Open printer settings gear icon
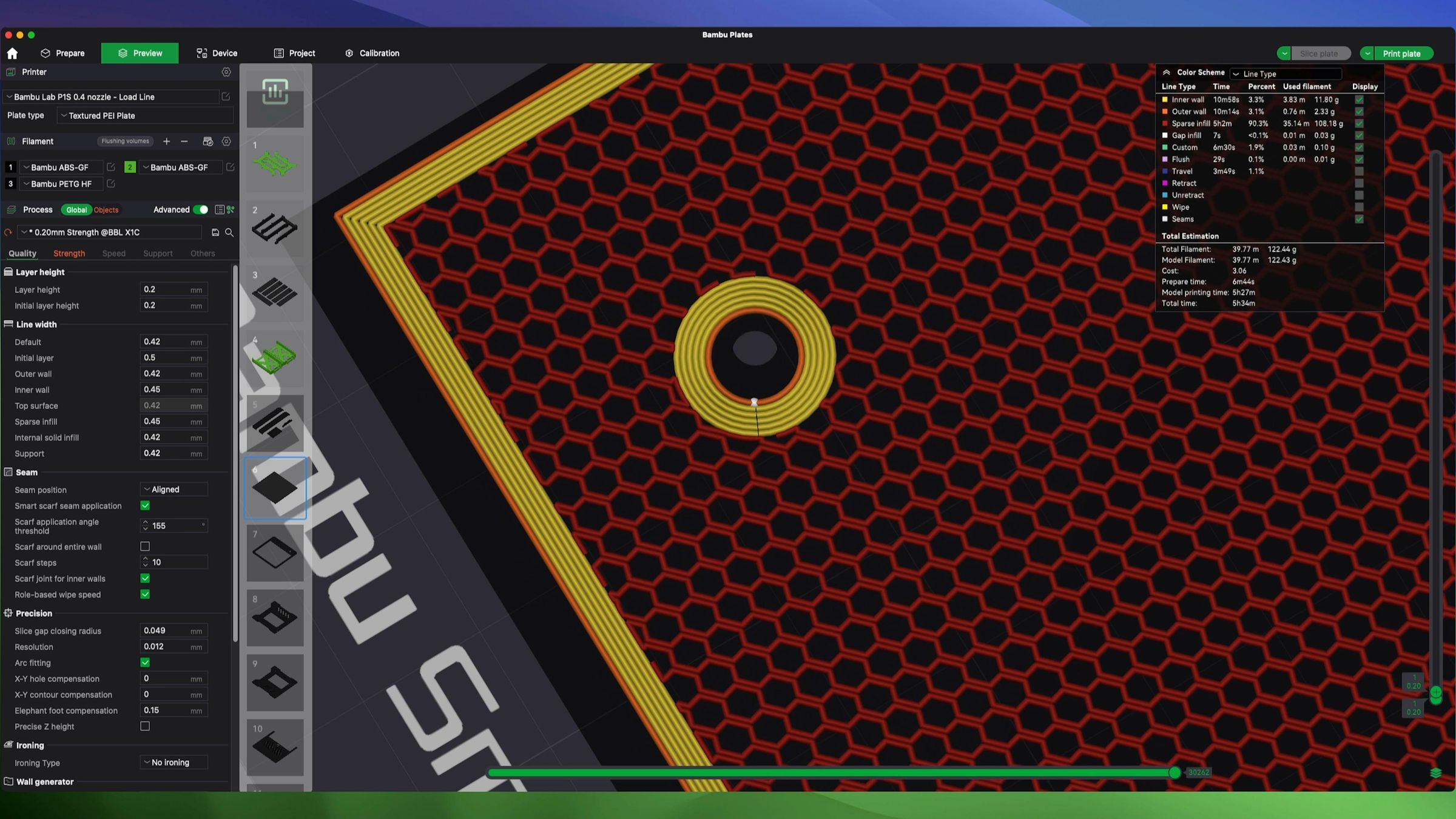 pos(226,72)
